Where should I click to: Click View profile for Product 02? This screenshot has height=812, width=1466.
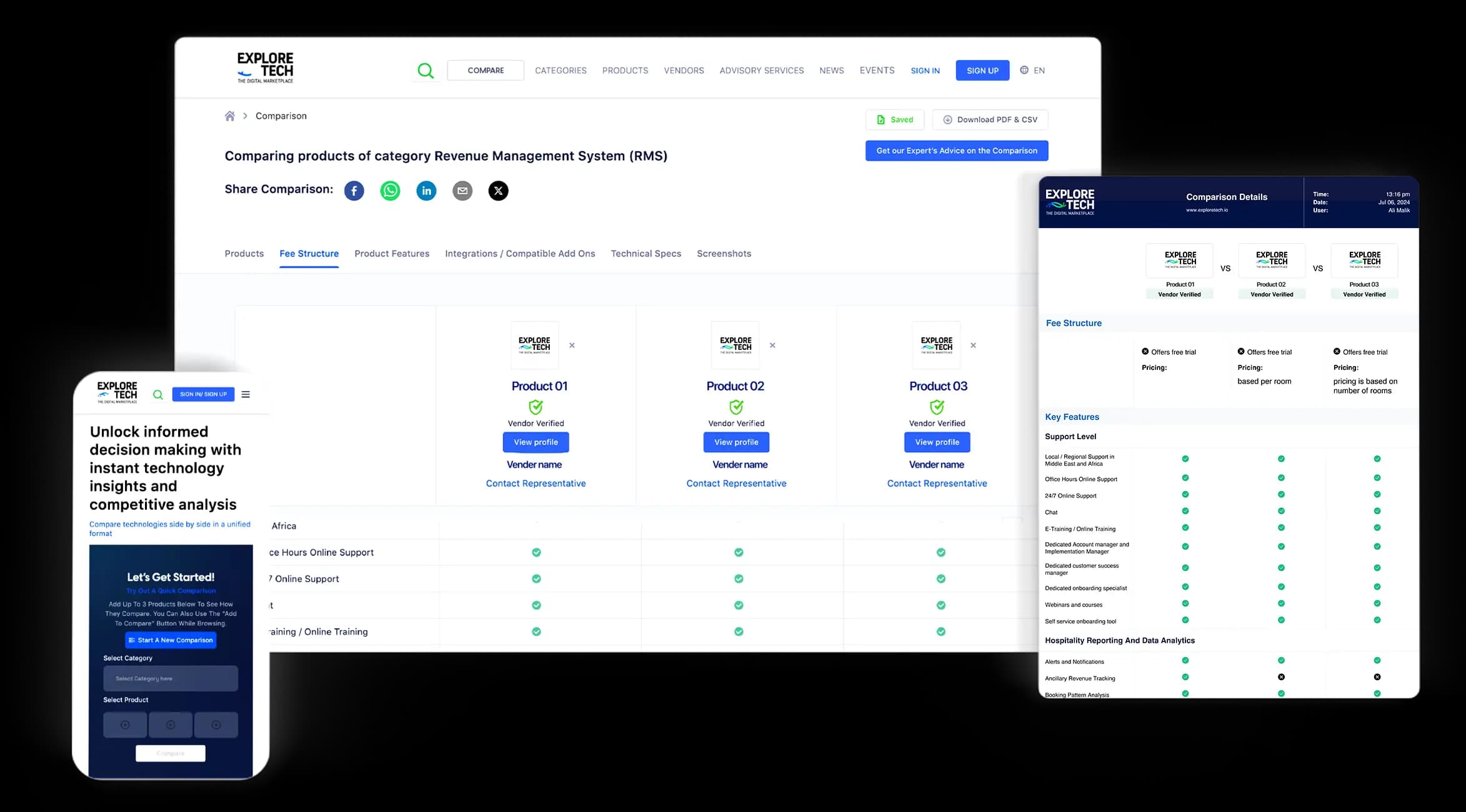[736, 442]
